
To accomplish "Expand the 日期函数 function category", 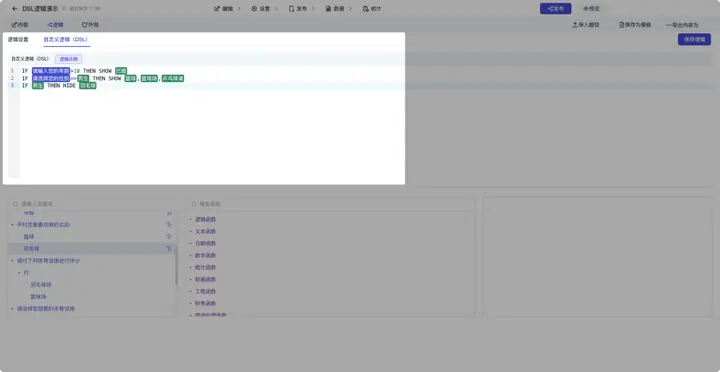I will coord(191,243).
